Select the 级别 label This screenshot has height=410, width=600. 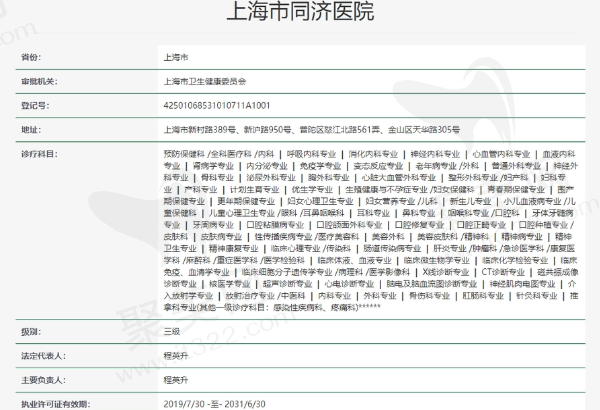(31, 332)
